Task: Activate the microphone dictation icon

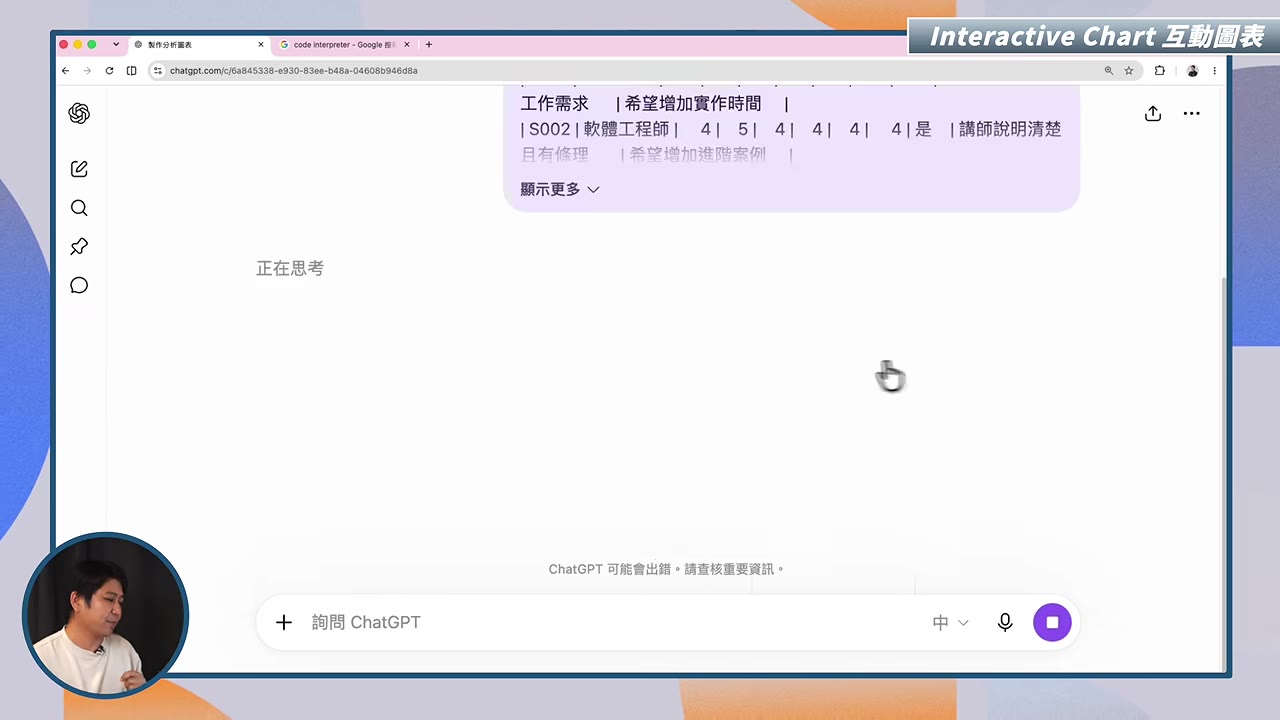Action: [x=1005, y=622]
